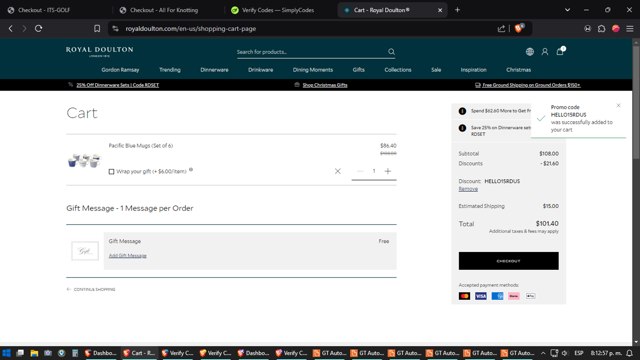Image resolution: width=640 pixels, height=360 pixels.
Task: Open the extensions puzzle icon
Action: tap(602, 29)
